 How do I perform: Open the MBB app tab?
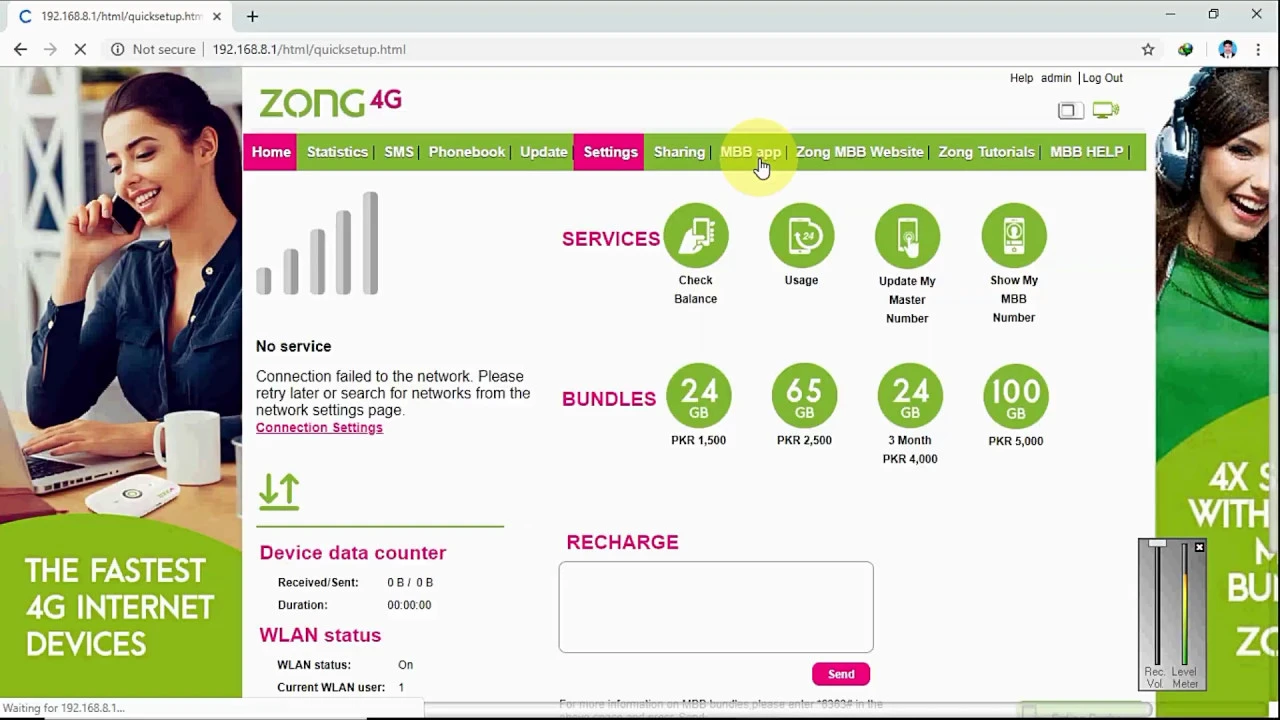750,152
